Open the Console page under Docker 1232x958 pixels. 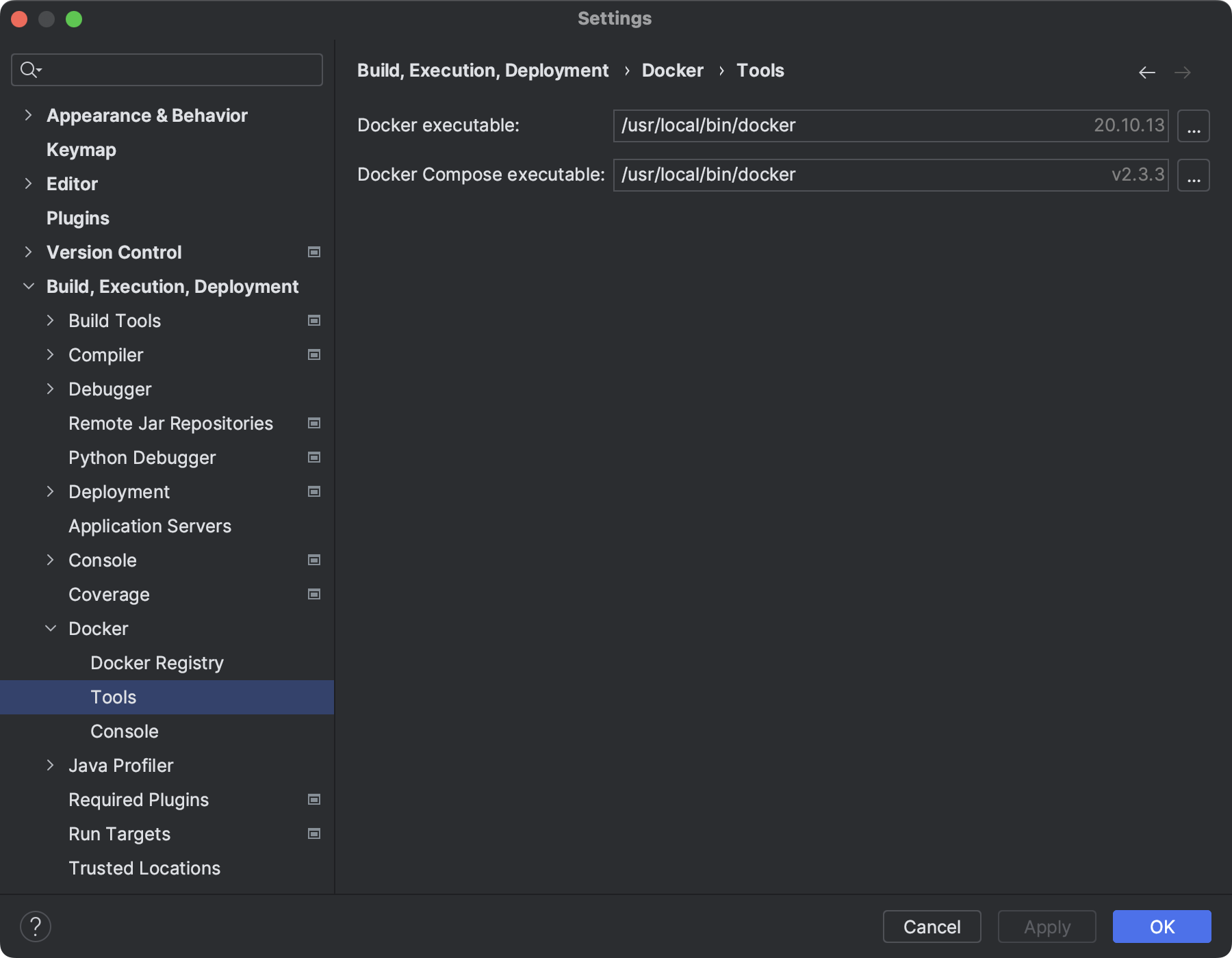pyautogui.click(x=124, y=731)
